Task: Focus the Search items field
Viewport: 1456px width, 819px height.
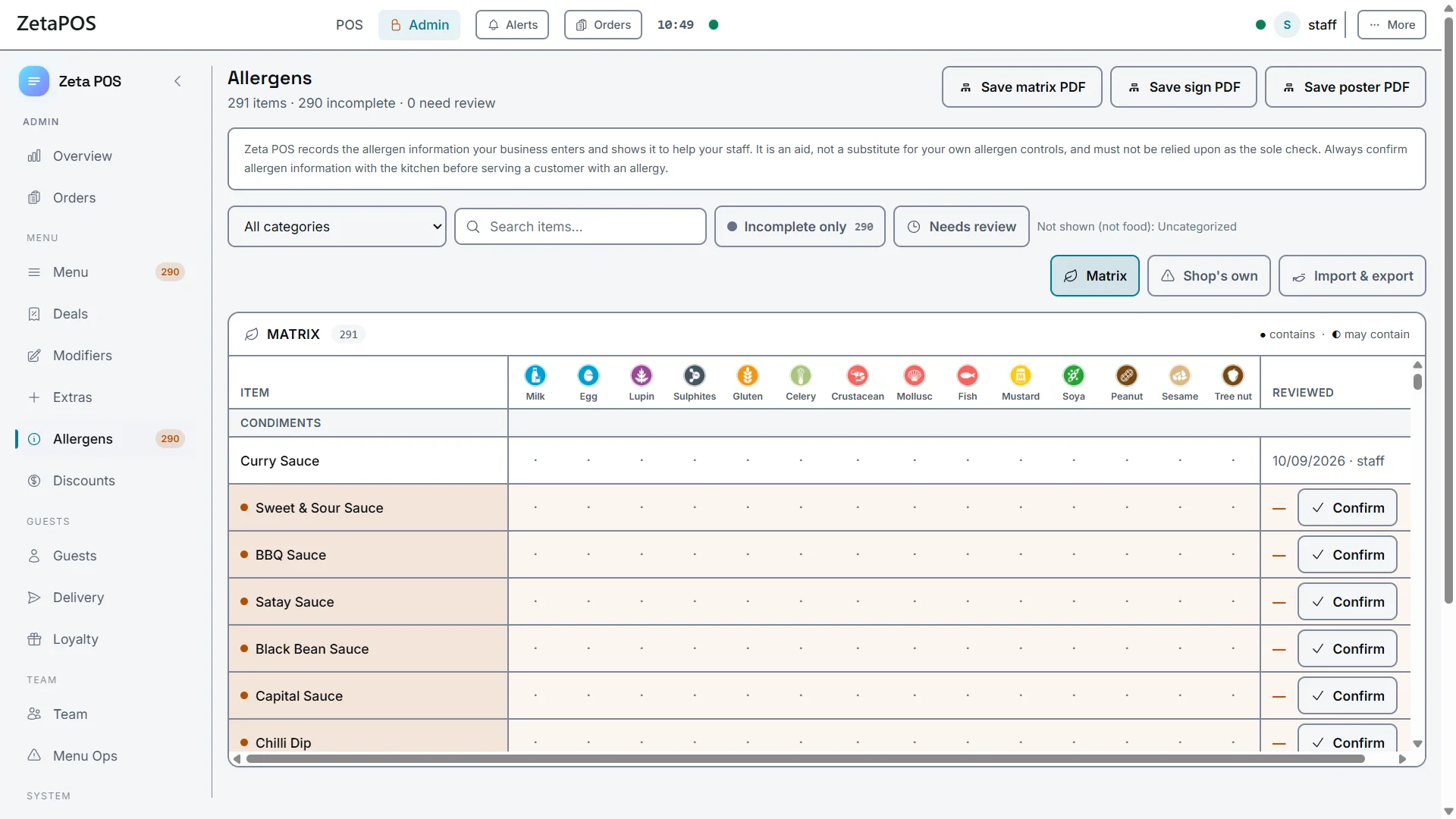Action: tap(580, 227)
